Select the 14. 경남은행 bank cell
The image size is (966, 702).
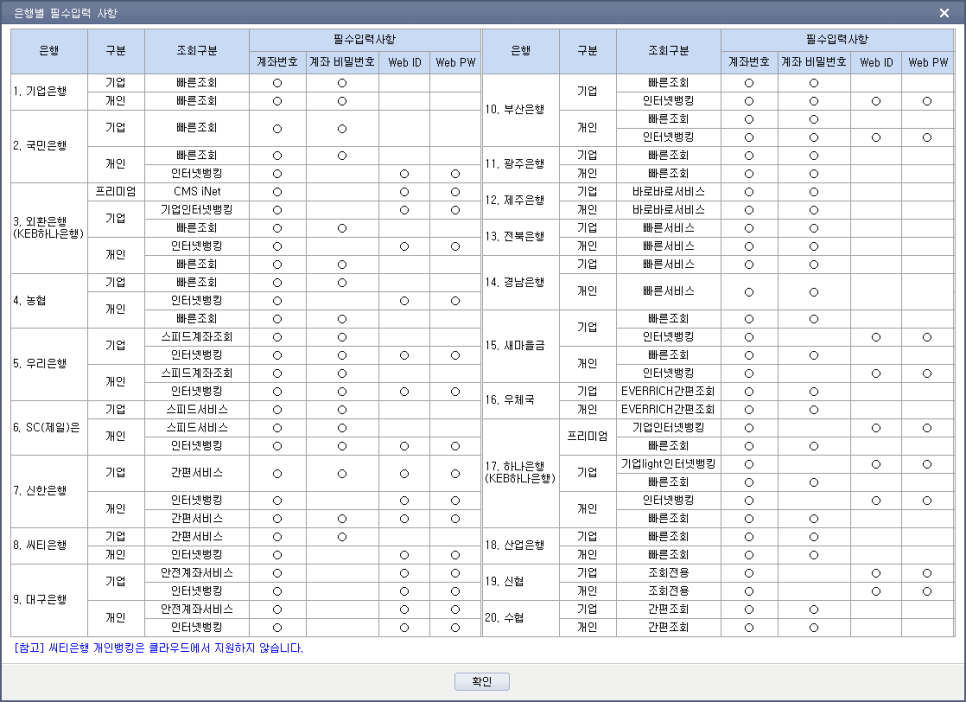tap(521, 282)
